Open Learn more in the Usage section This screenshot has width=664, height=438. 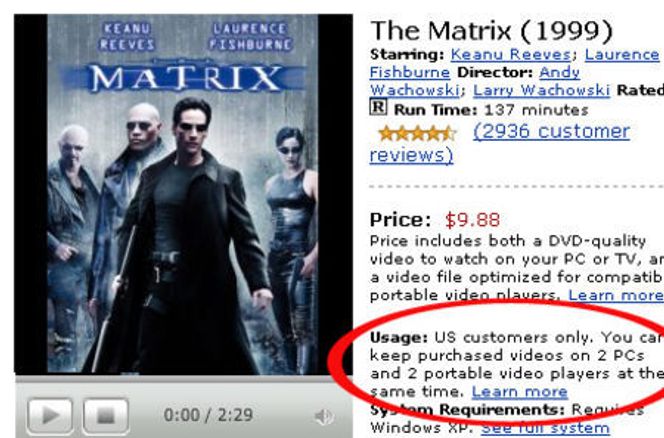coord(520,392)
